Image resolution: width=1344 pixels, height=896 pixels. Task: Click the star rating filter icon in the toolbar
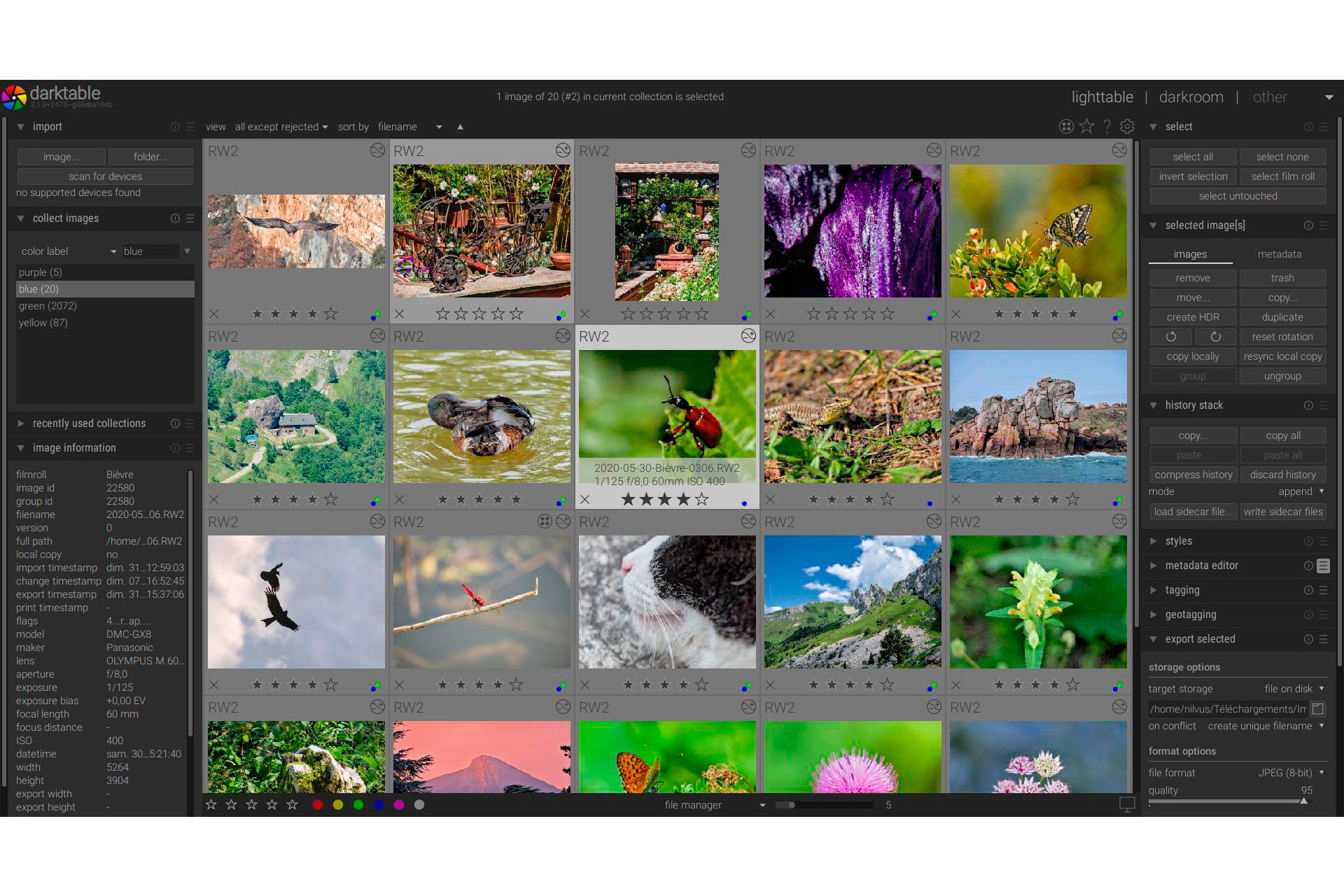click(x=1087, y=127)
